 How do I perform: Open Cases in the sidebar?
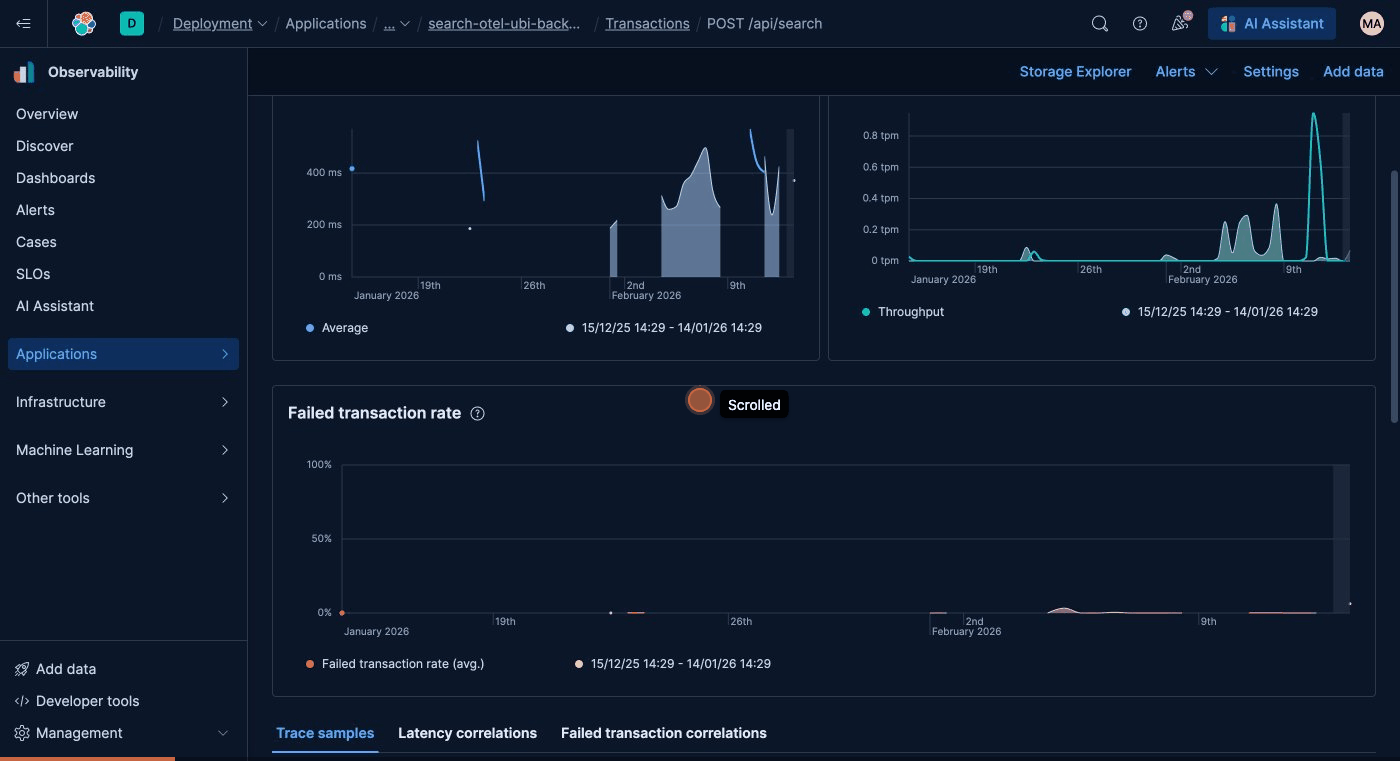(x=36, y=242)
